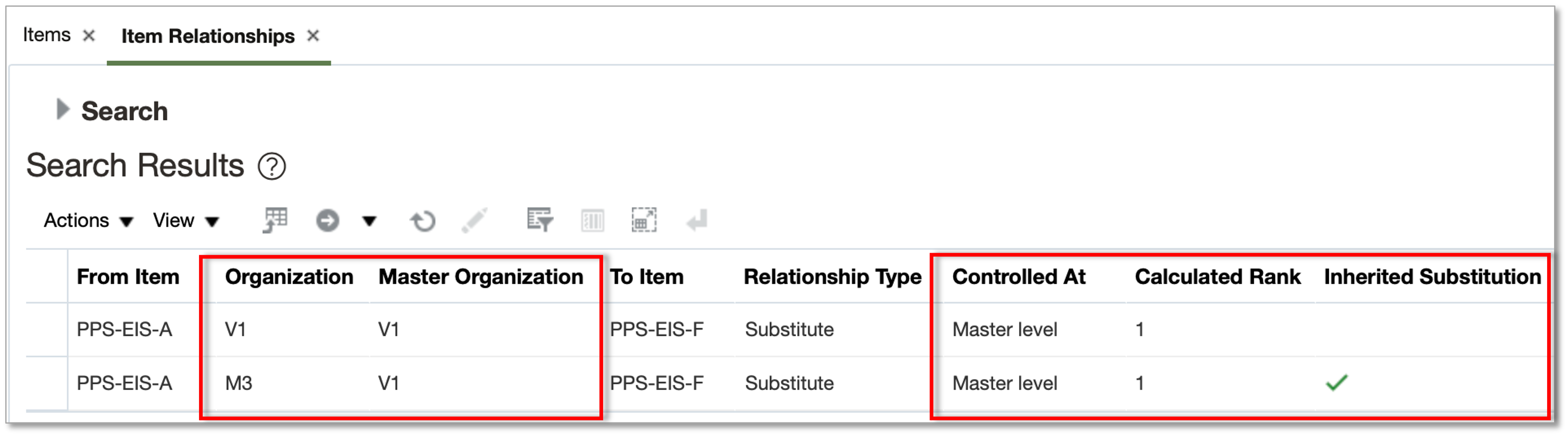Click the Detach table icon
The width and height of the screenshot is (1568, 436).
click(x=644, y=220)
